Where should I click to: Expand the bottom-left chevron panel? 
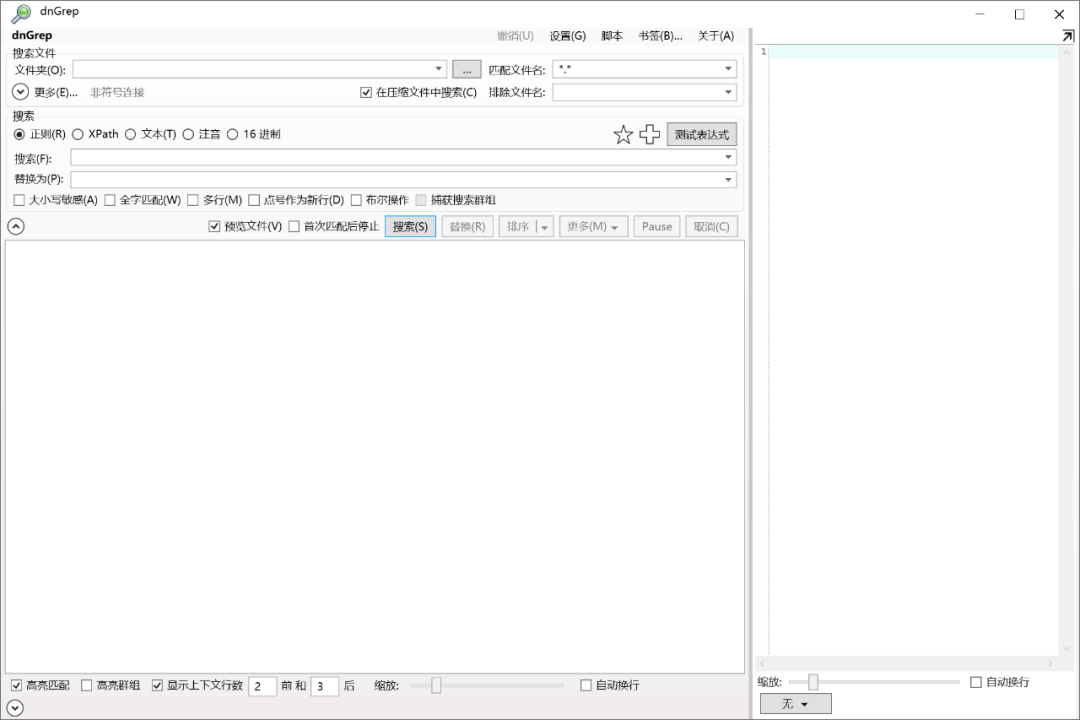pyautogui.click(x=16, y=707)
